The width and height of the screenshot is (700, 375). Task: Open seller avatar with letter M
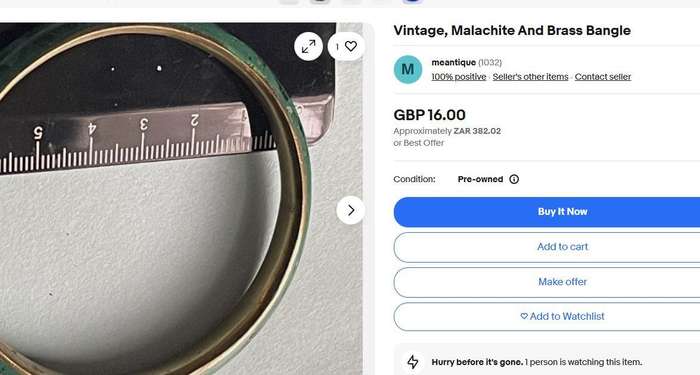click(x=408, y=70)
